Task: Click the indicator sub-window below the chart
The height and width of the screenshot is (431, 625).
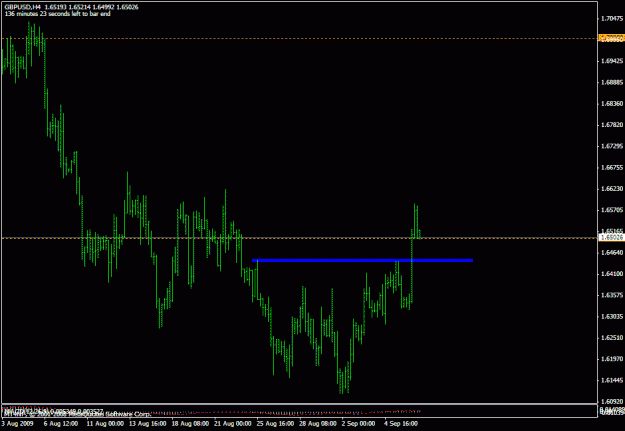Action: click(x=299, y=411)
